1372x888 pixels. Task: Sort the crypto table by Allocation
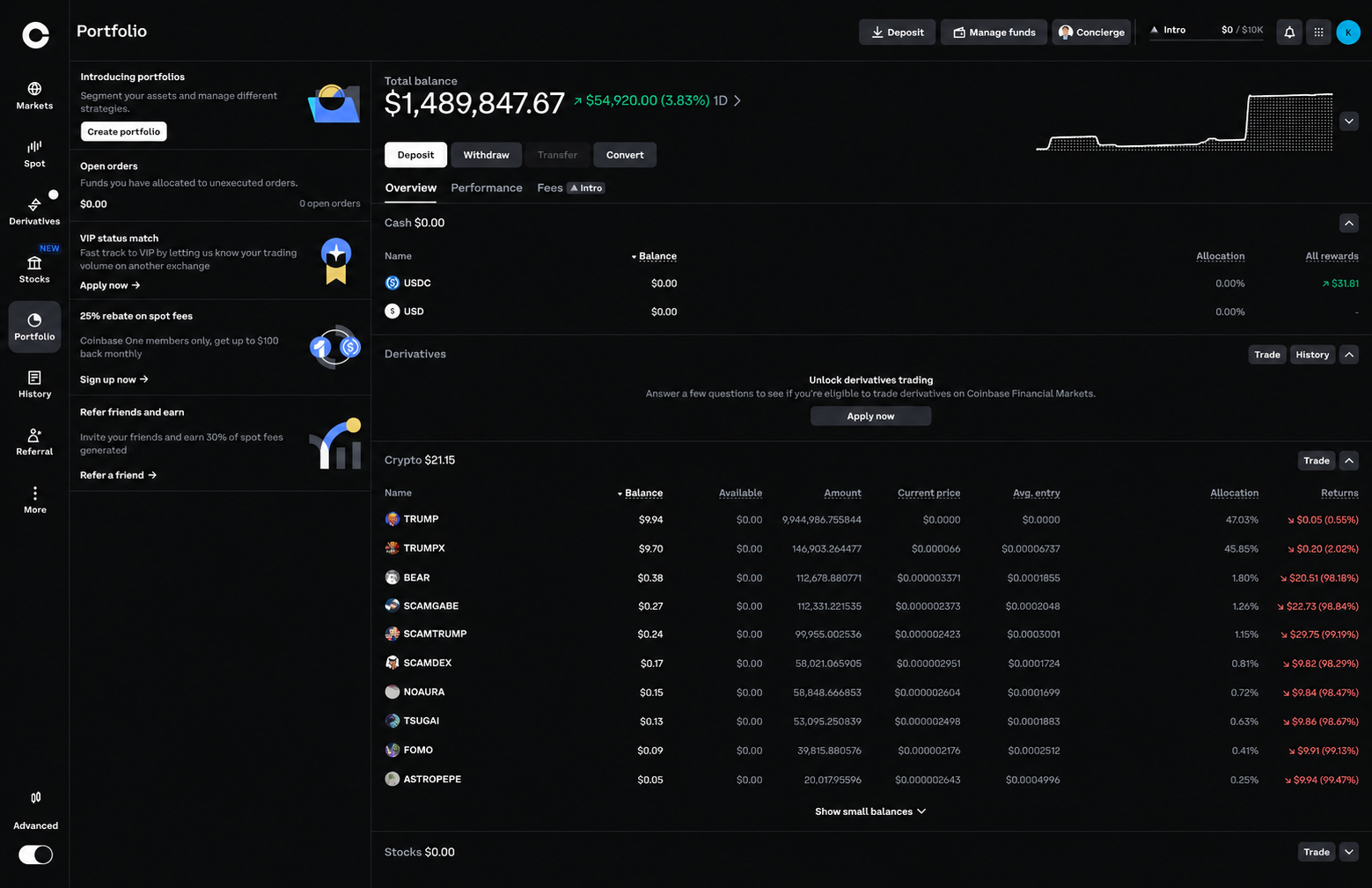point(1234,493)
